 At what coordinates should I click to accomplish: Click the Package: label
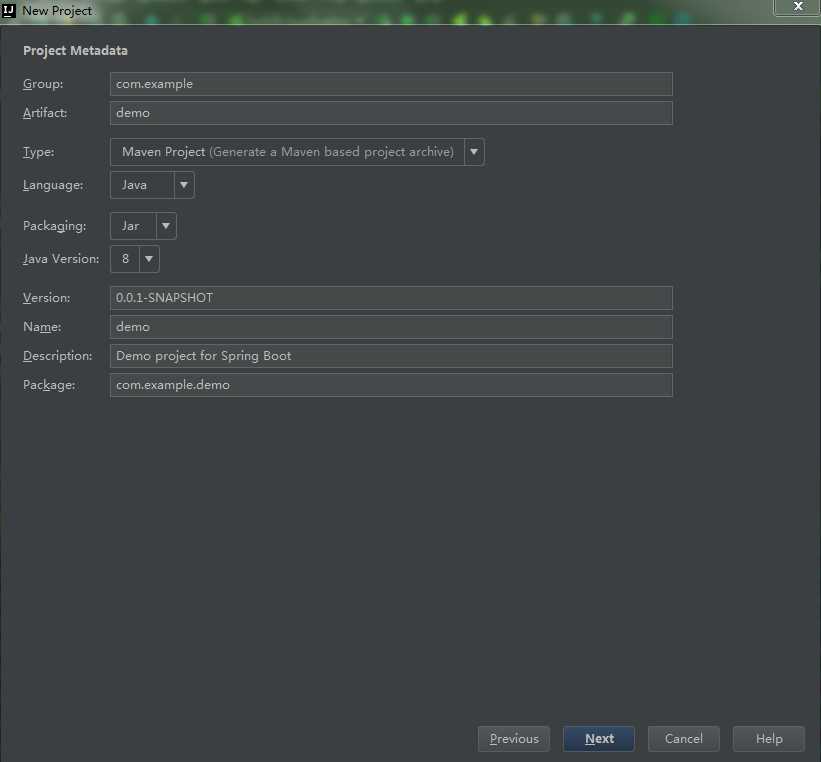pos(49,385)
